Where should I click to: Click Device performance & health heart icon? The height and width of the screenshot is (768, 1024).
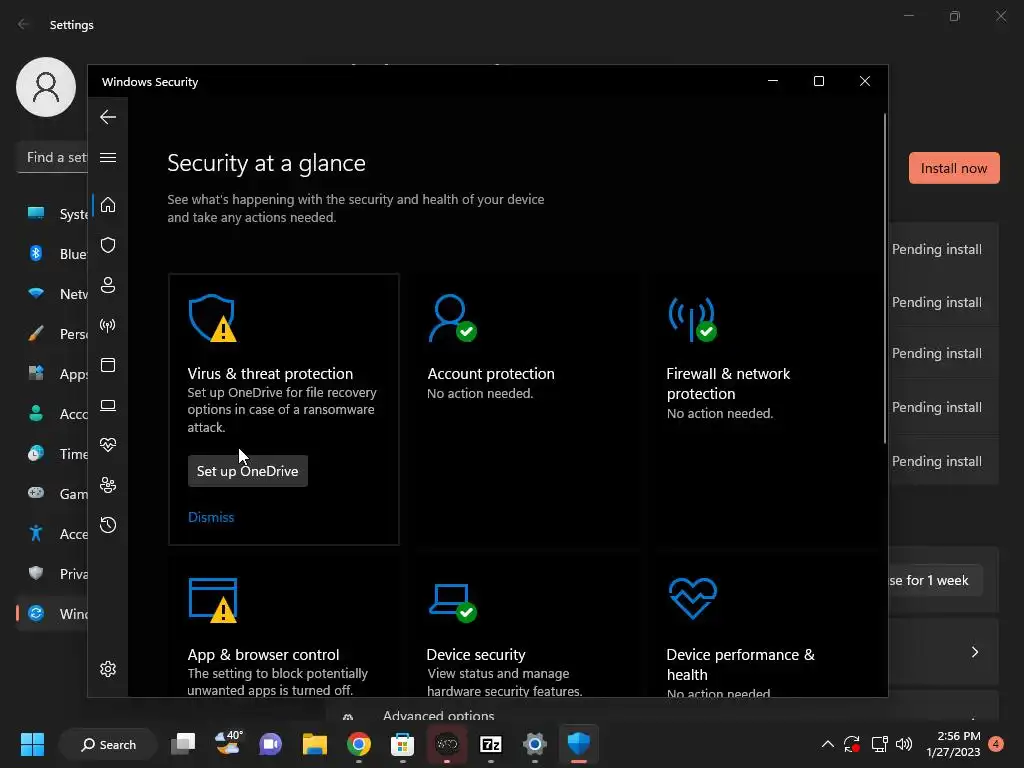click(x=693, y=598)
